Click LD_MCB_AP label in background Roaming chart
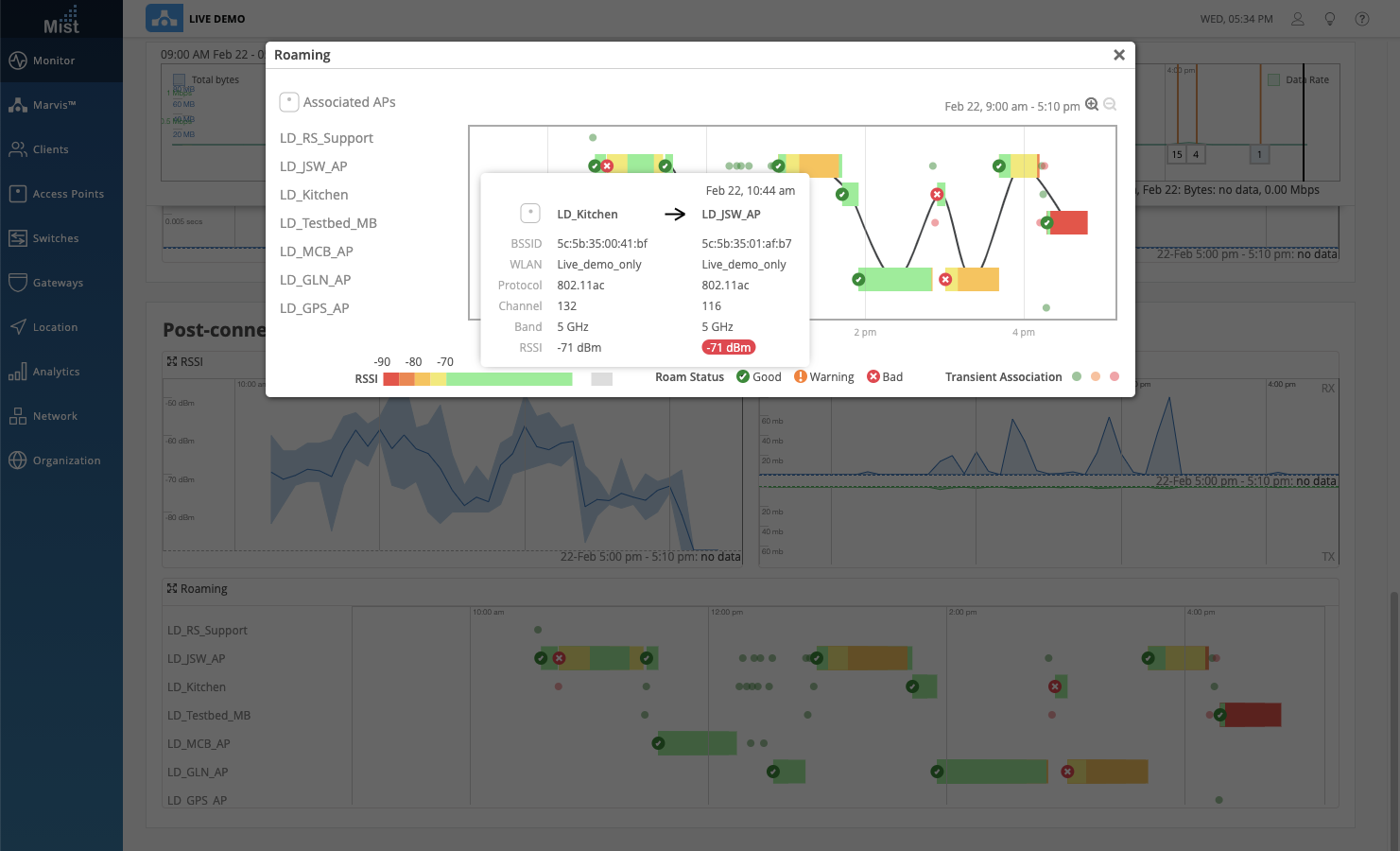This screenshot has width=1400, height=851. pos(199,744)
